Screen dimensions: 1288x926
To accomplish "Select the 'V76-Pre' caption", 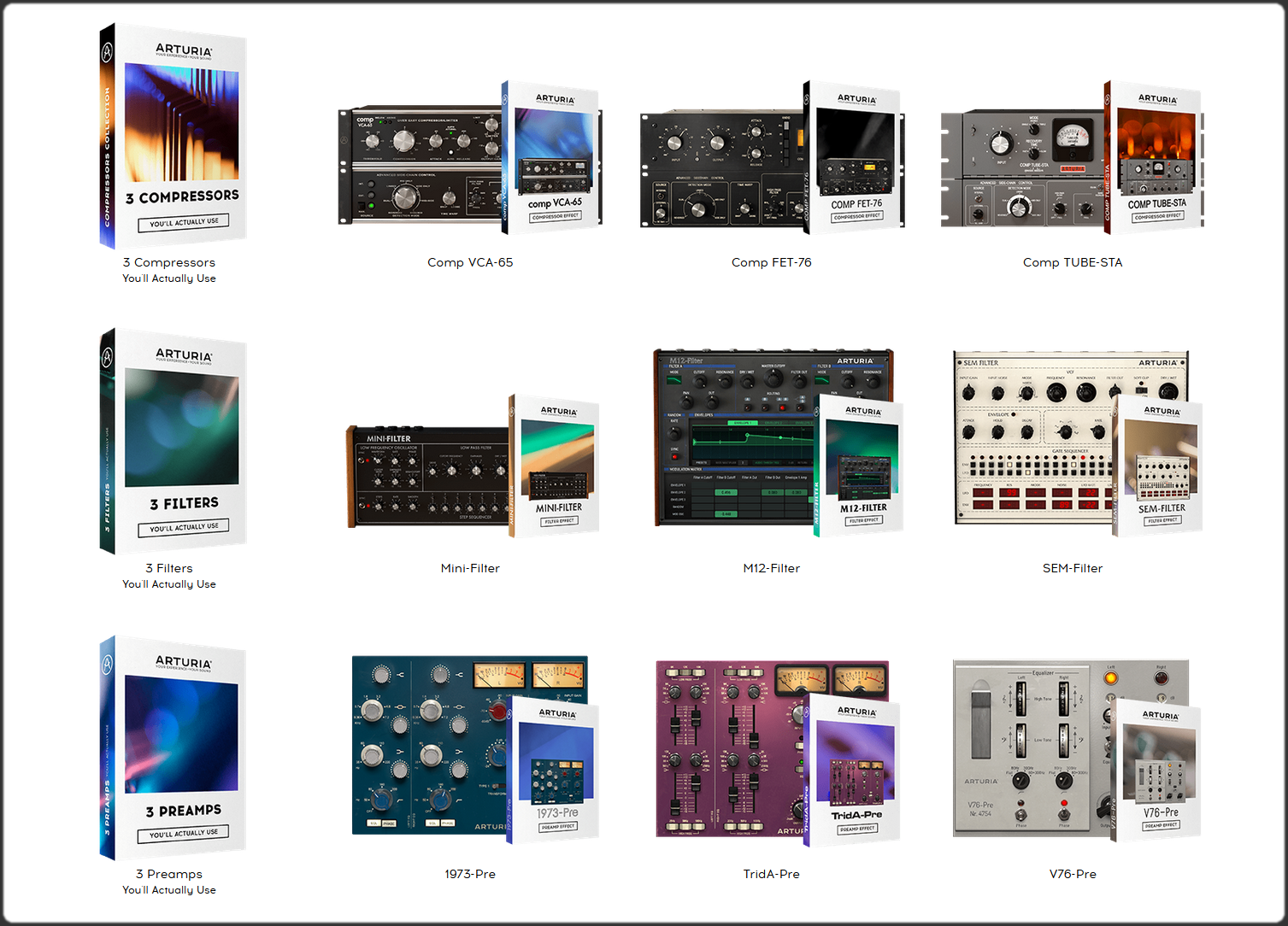I will 1073,874.
